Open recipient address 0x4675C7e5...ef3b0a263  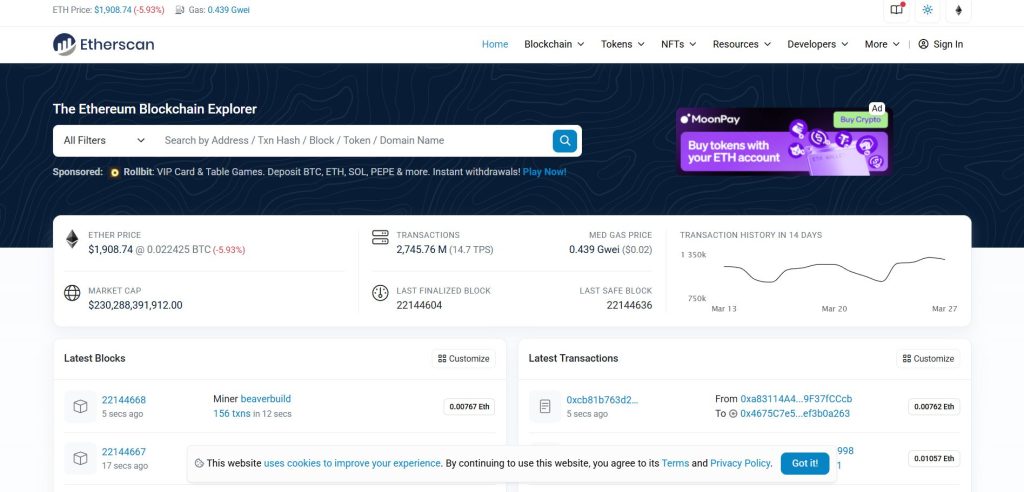(x=795, y=414)
